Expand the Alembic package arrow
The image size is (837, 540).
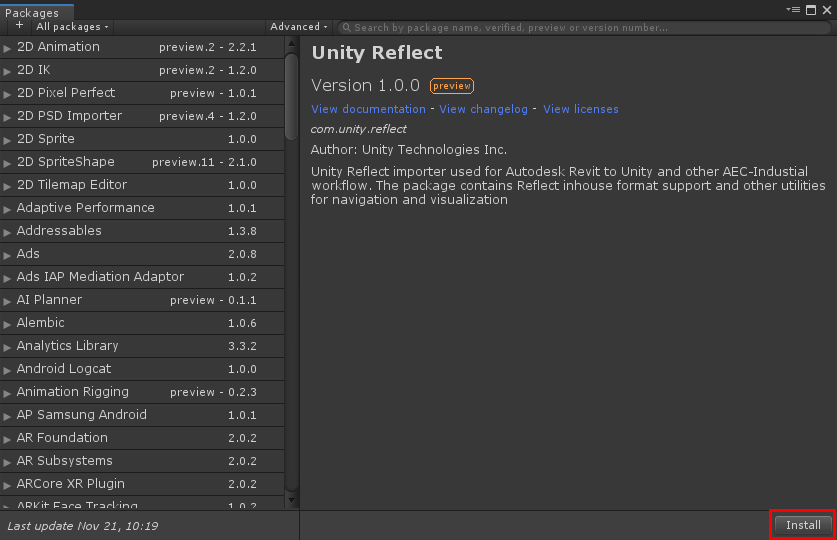[x=8, y=324]
